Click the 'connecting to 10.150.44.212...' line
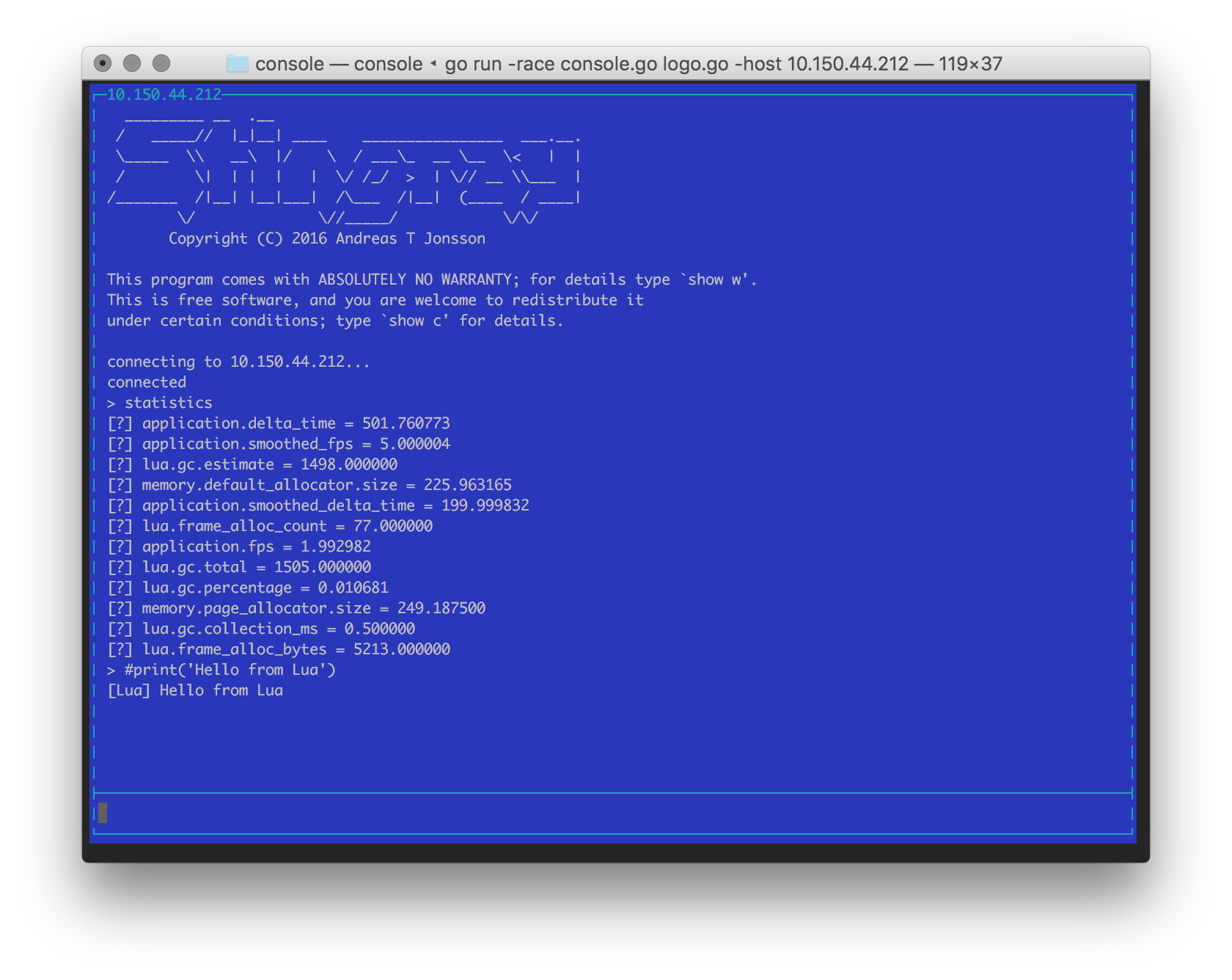The width and height of the screenshot is (1232, 980). [238, 362]
